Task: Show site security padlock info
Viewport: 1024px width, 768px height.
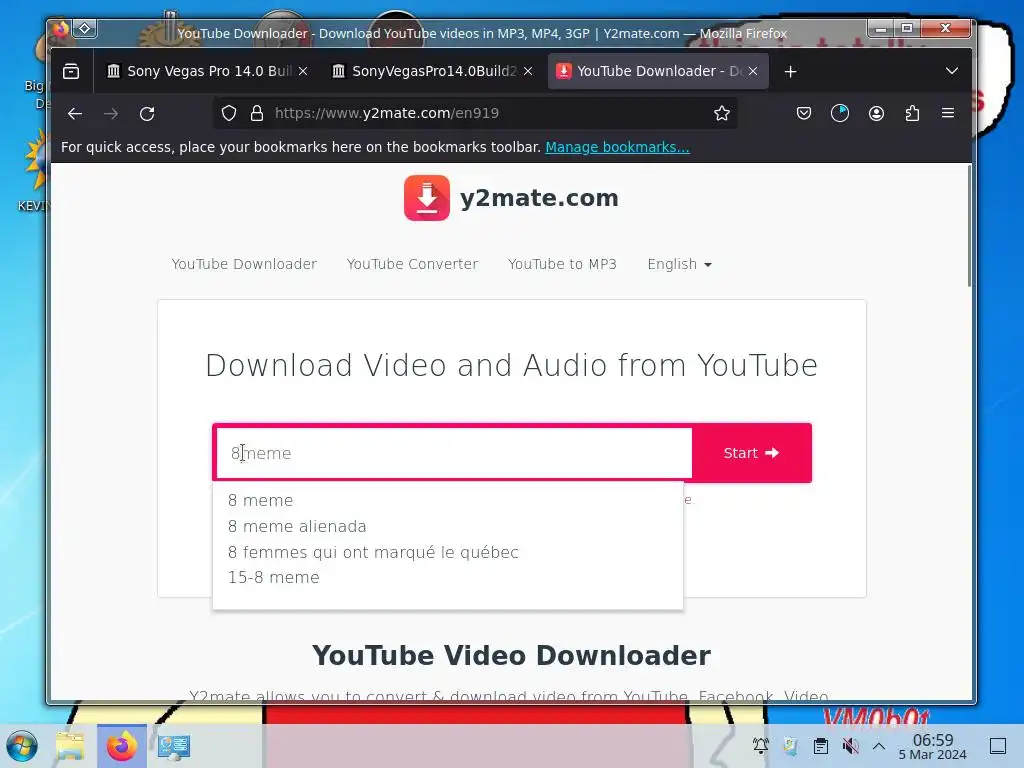Action: [x=257, y=114]
